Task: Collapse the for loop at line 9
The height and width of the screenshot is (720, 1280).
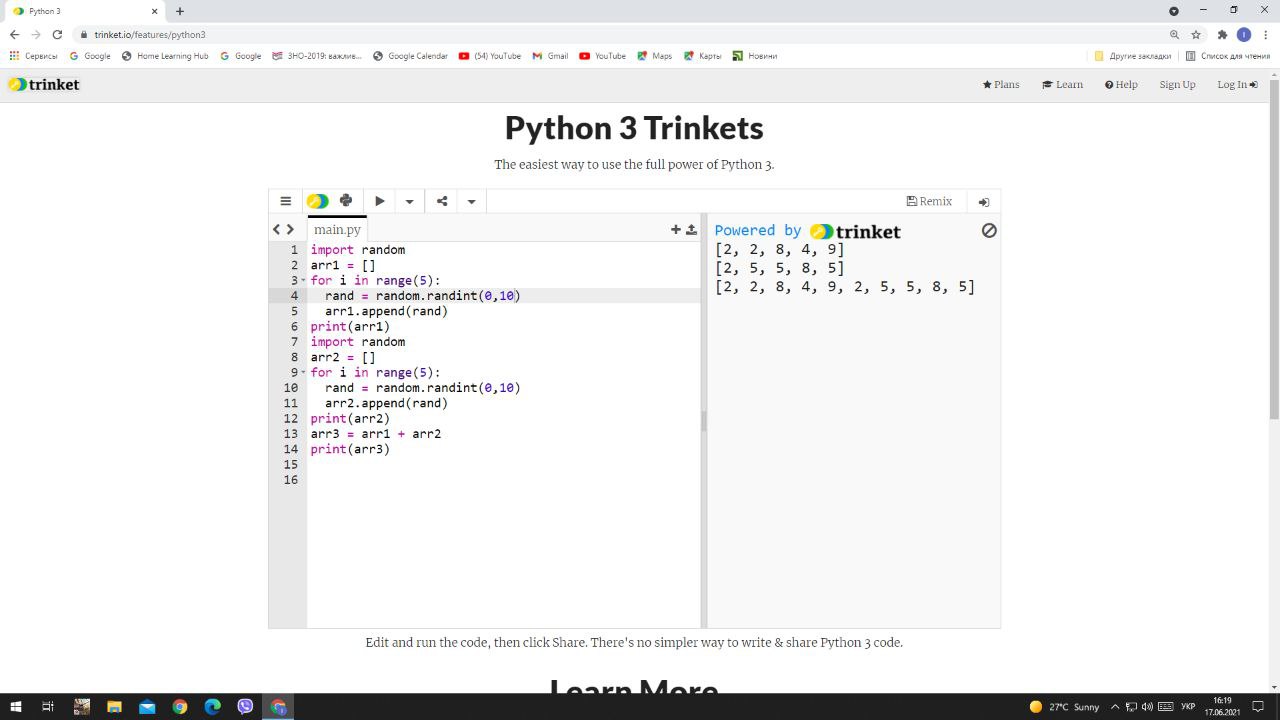Action: pos(303,372)
